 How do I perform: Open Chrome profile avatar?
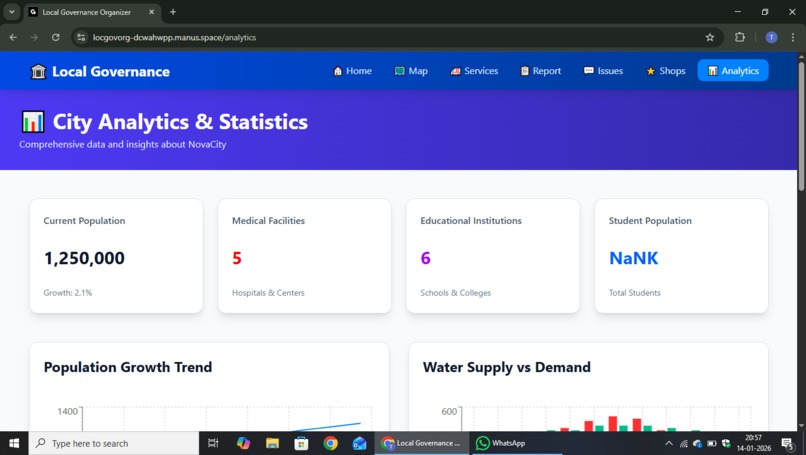[771, 38]
